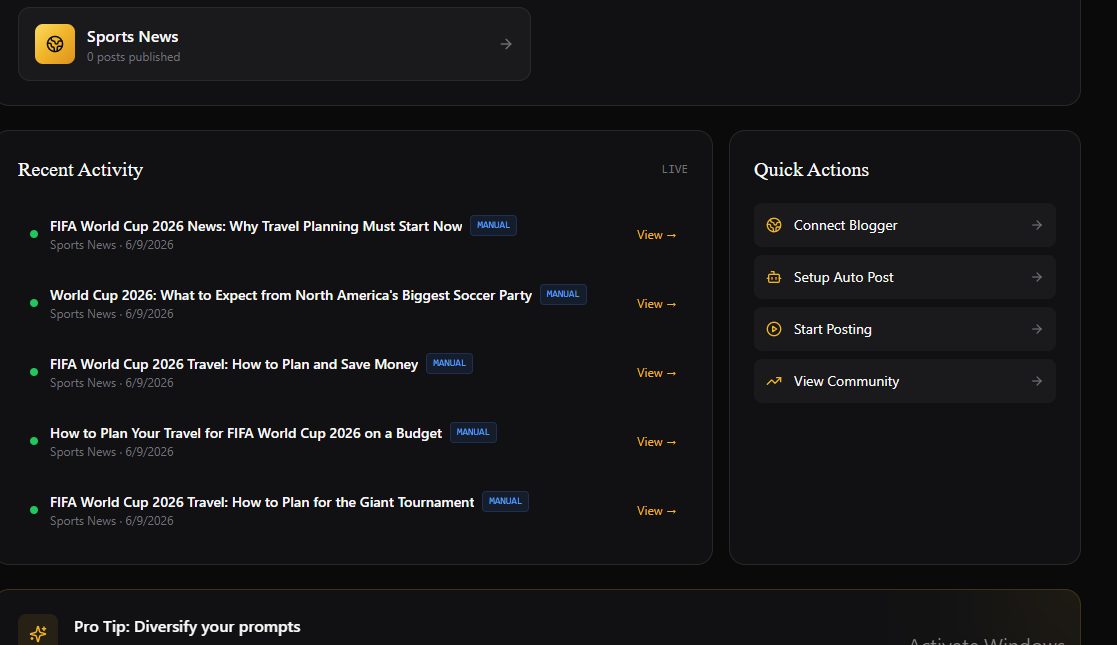Click the View Community trend icon
1117x645 pixels.
774,381
